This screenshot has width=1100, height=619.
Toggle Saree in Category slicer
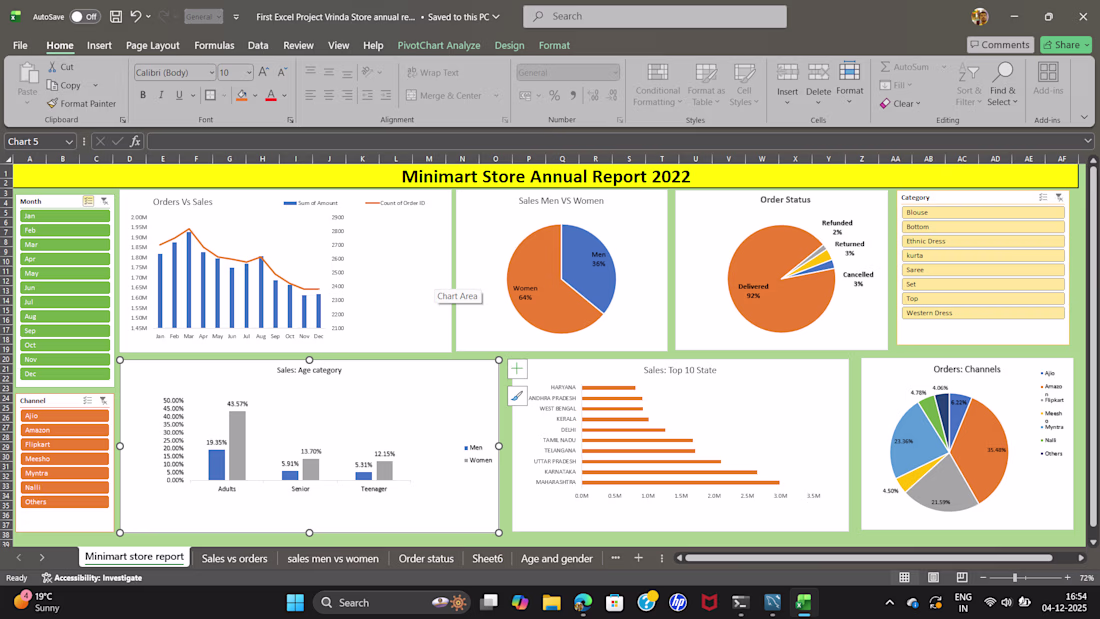point(983,269)
